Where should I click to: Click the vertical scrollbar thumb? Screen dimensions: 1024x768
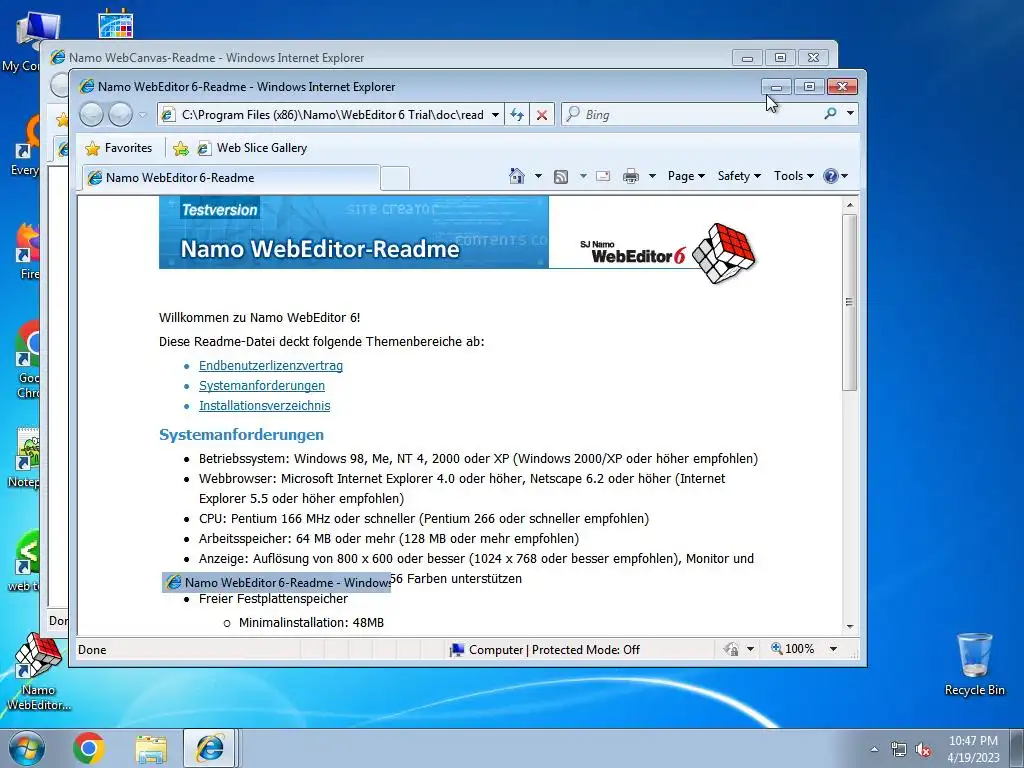pyautogui.click(x=850, y=302)
